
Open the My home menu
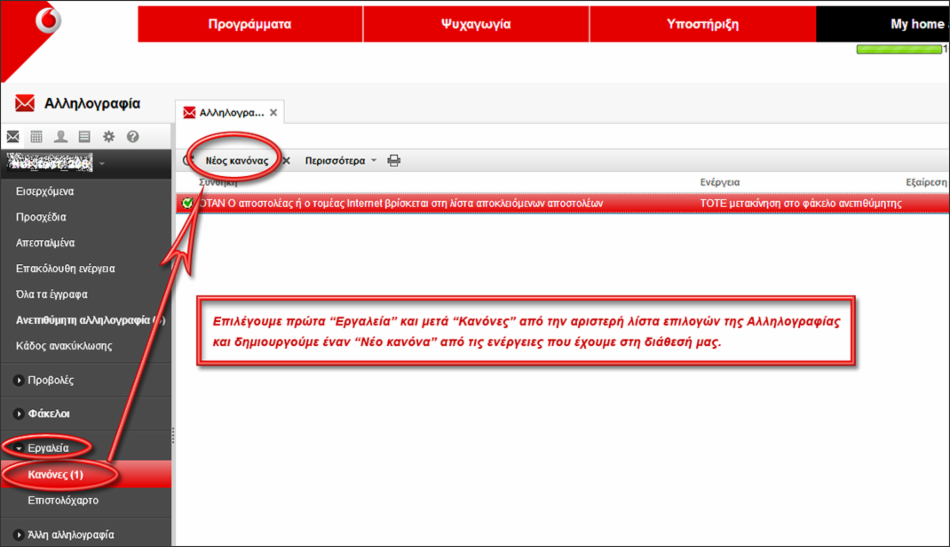click(x=883, y=24)
